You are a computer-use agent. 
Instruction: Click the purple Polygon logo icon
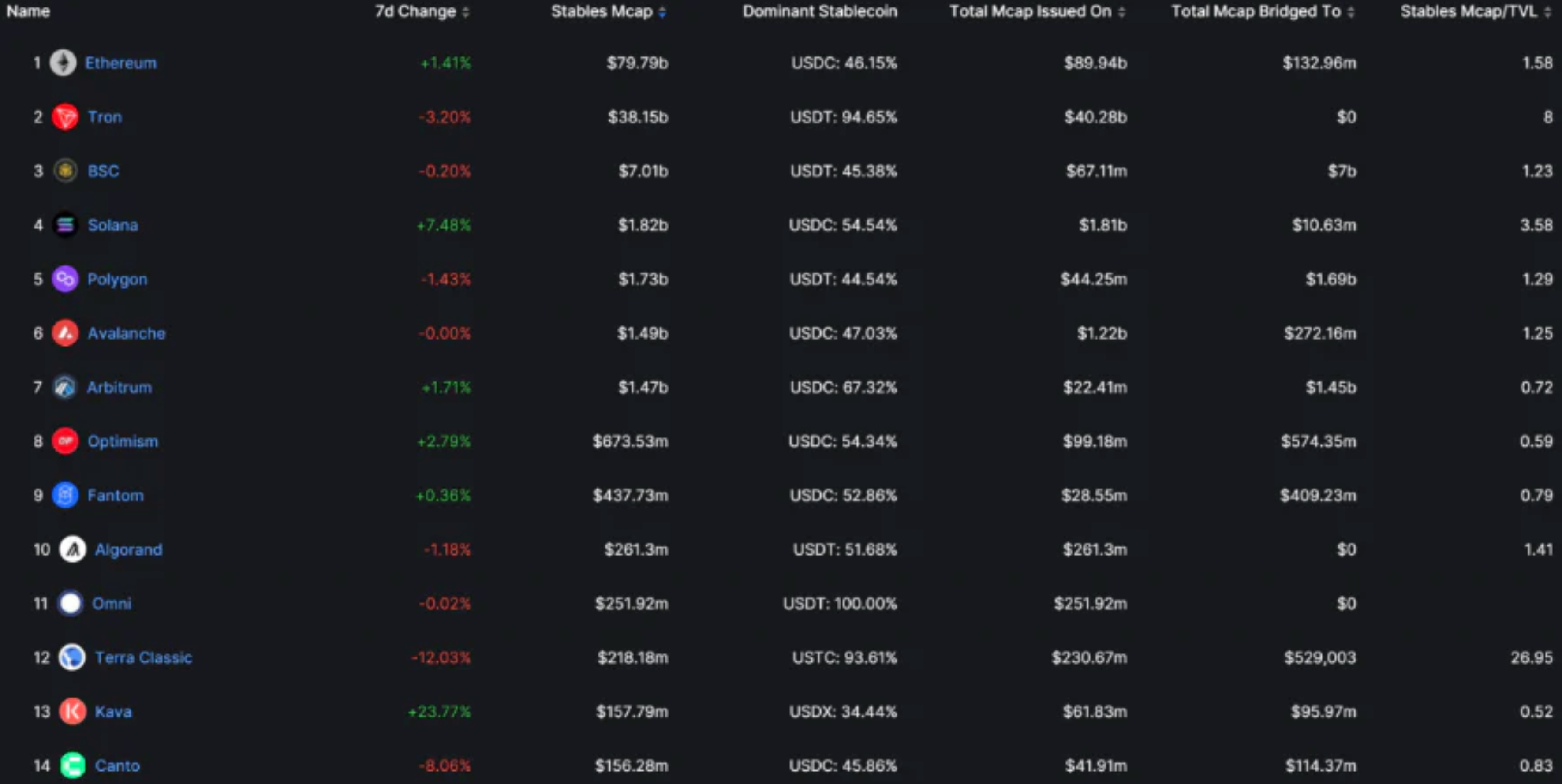[x=65, y=279]
